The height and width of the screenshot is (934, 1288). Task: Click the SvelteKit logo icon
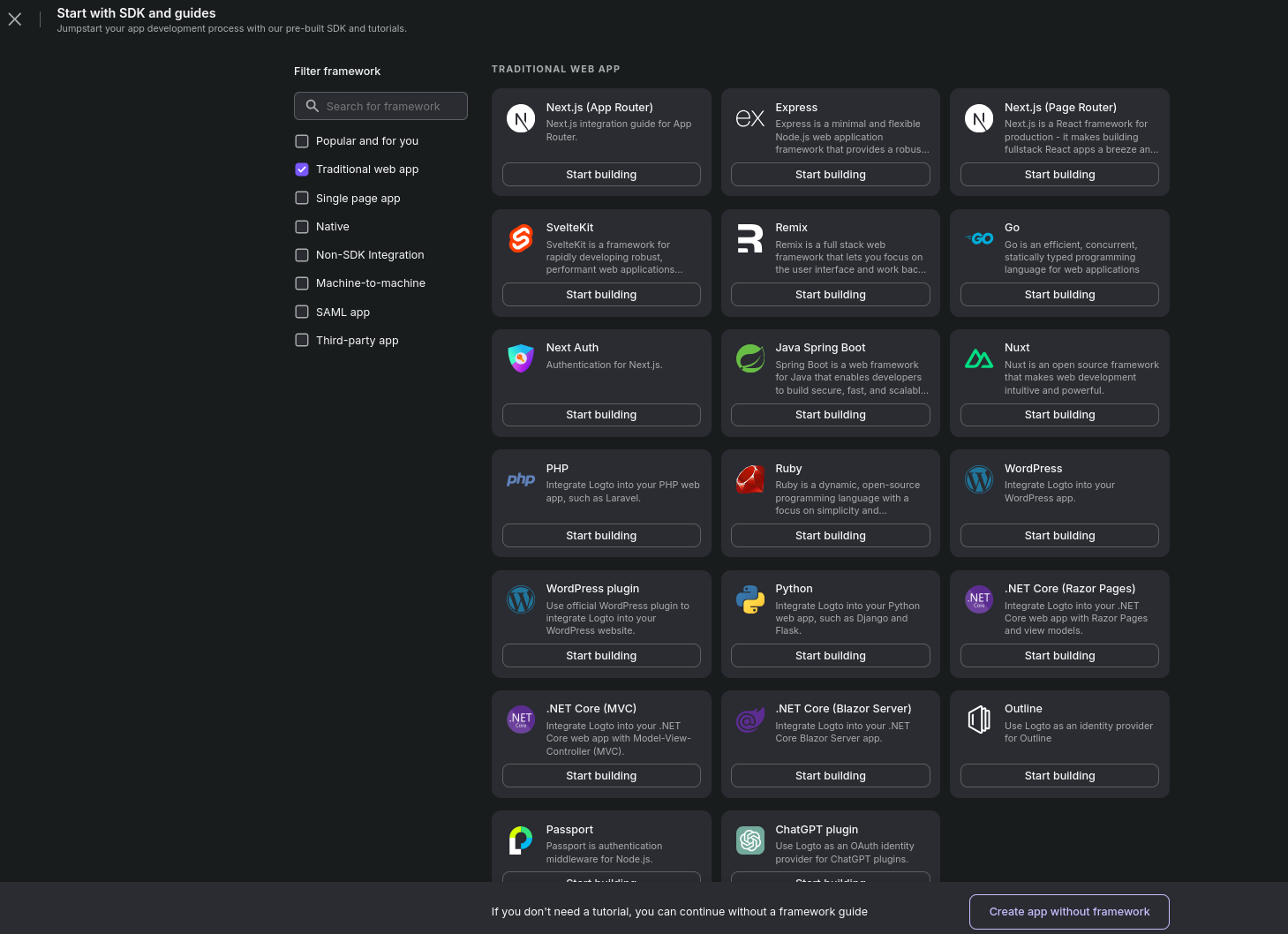point(521,238)
